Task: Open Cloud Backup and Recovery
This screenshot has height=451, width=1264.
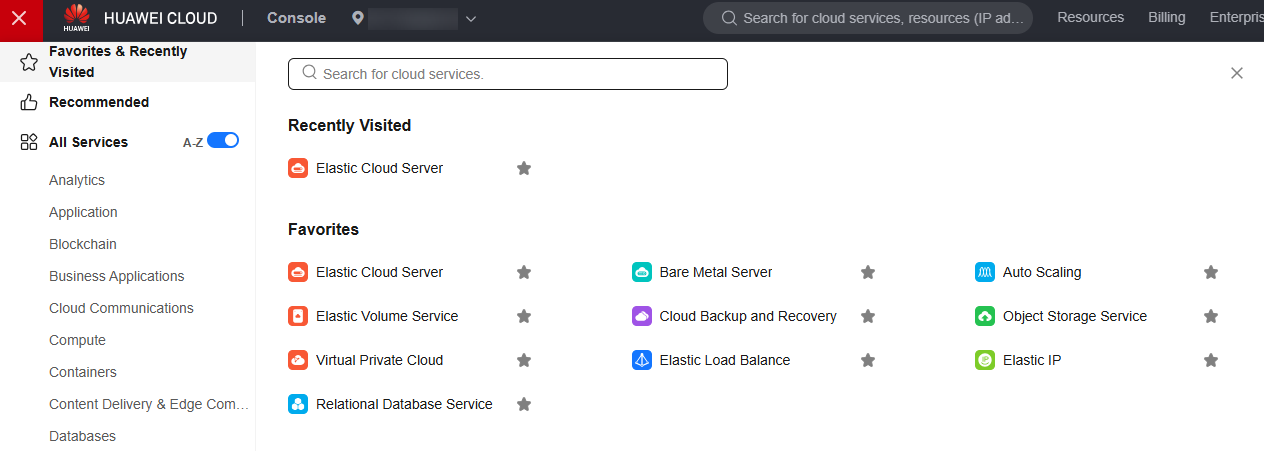Action: pos(748,316)
